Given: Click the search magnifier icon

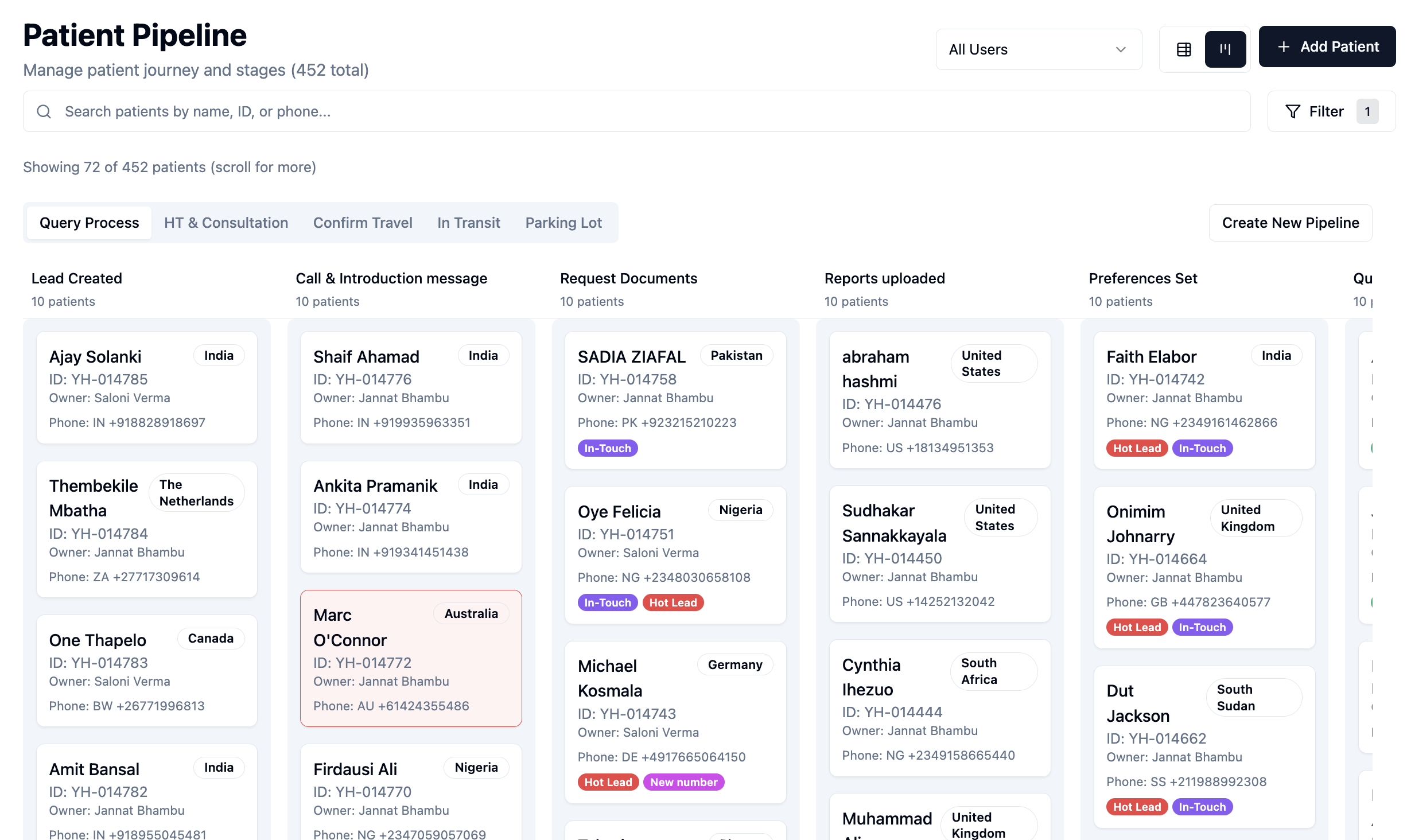Looking at the screenshot, I should pos(44,111).
